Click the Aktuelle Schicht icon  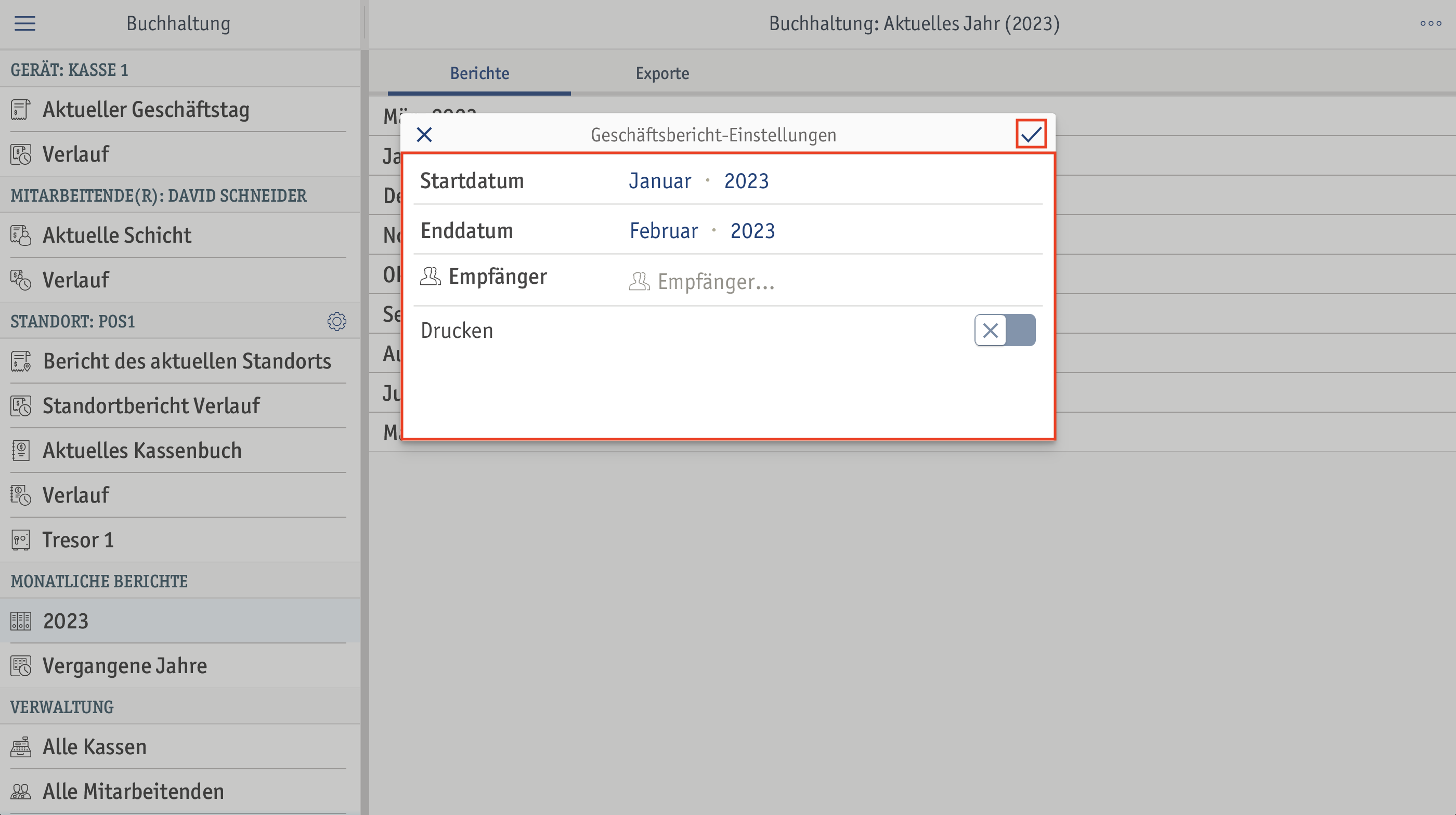(21, 235)
